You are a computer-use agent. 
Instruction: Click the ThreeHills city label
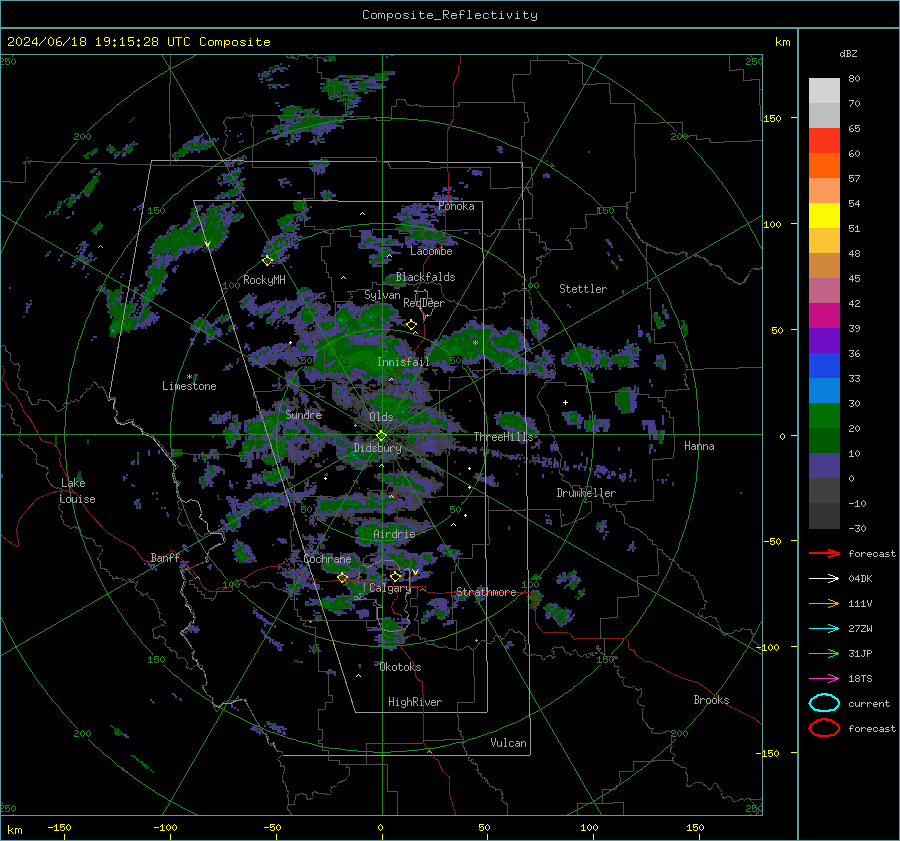click(503, 437)
